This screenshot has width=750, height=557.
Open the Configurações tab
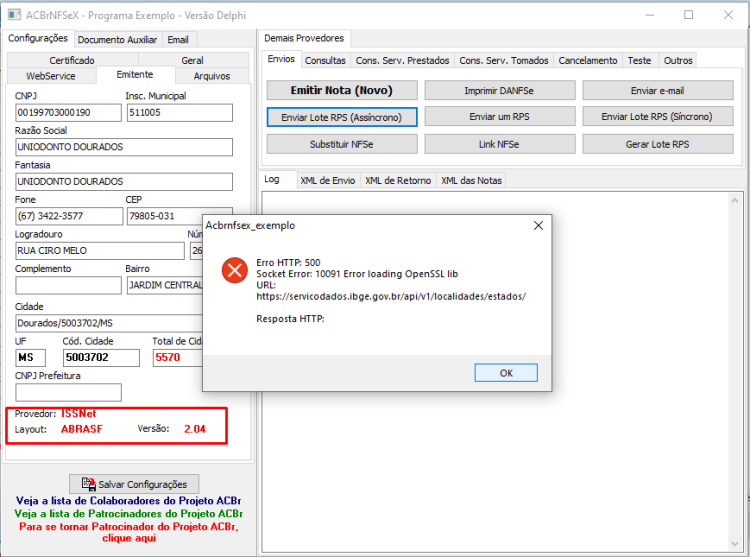(x=38, y=38)
